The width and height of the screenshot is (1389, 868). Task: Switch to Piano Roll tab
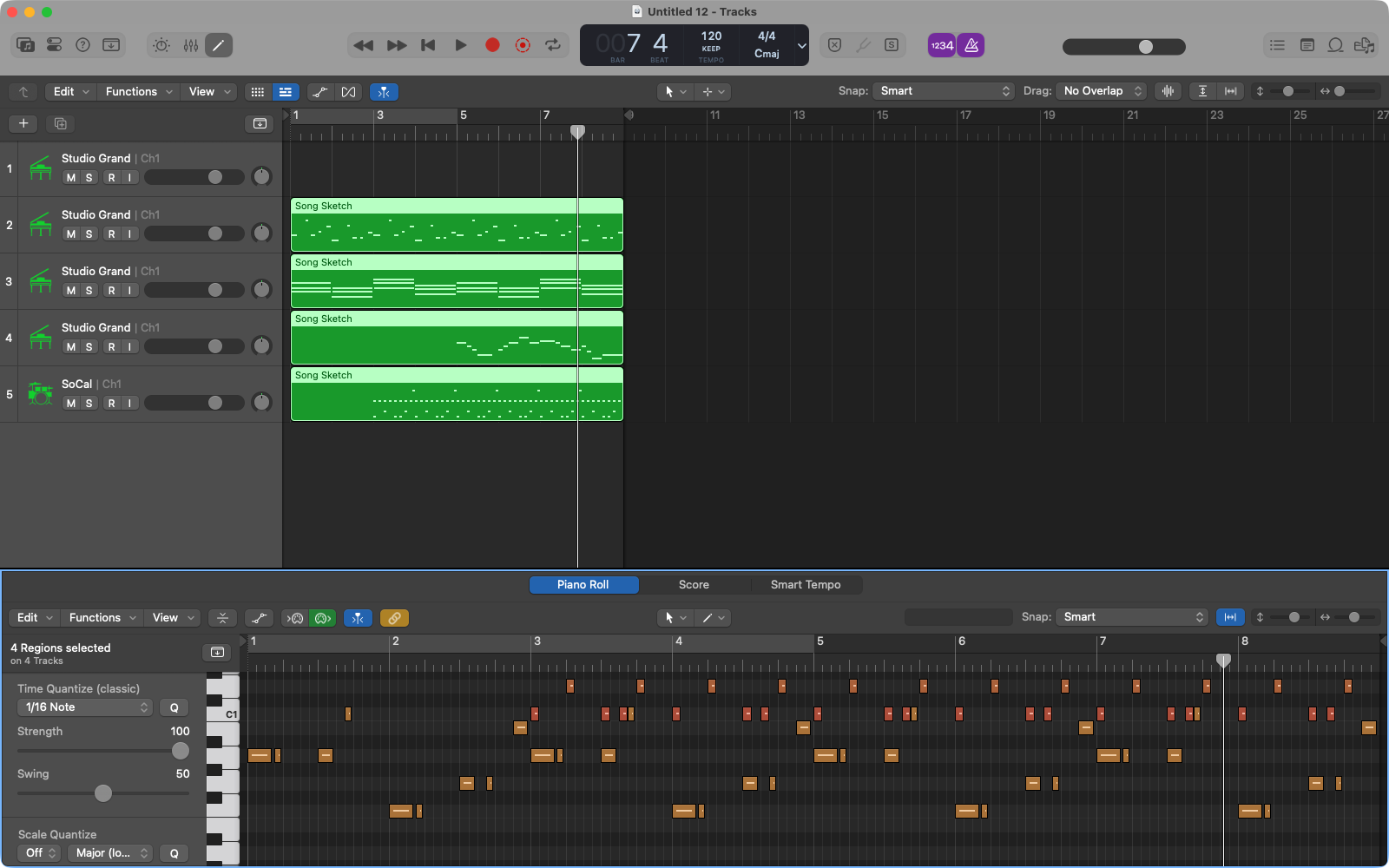coord(583,585)
